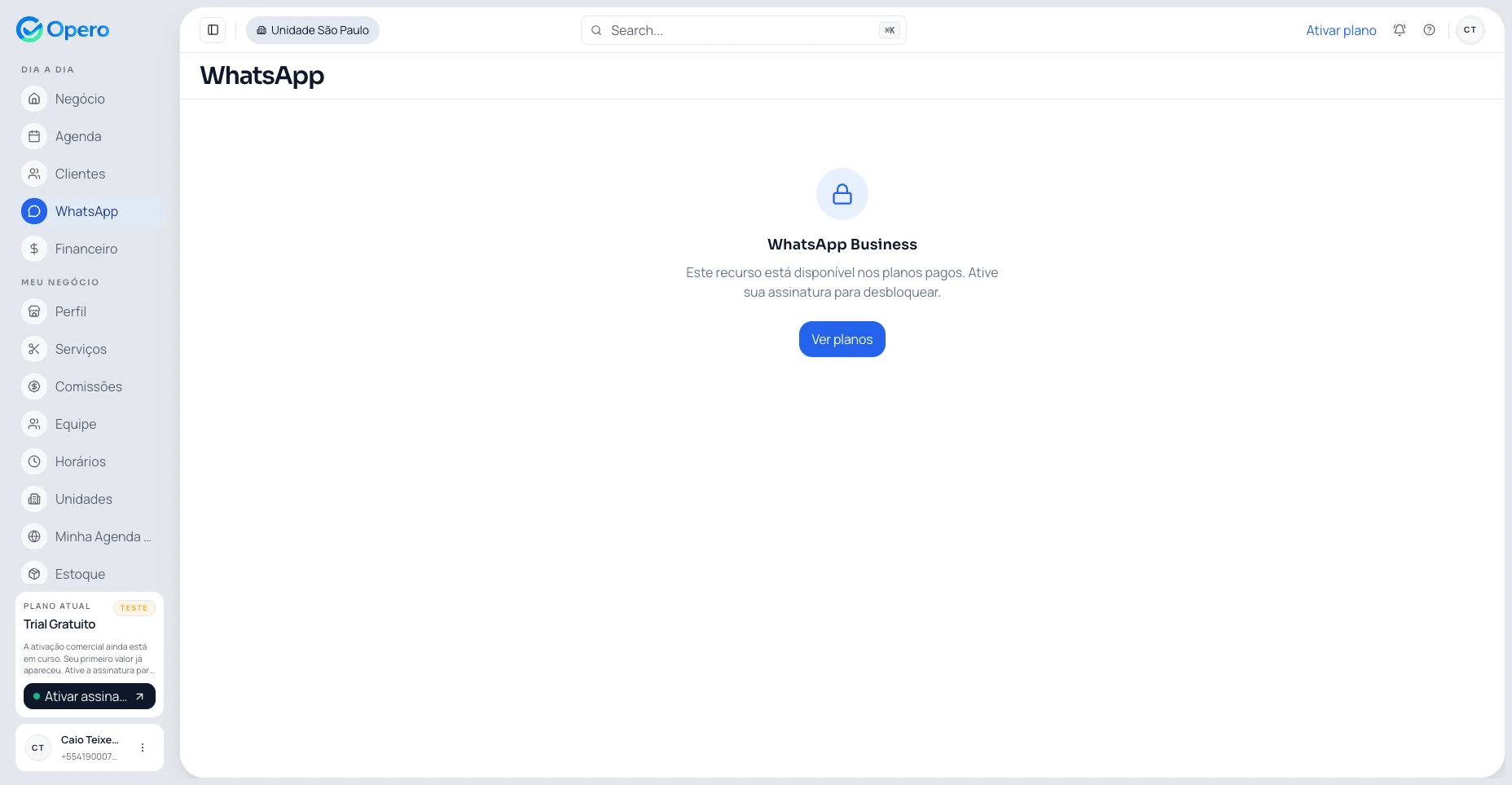
Task: Click the Equipe team icon
Action: (x=33, y=424)
